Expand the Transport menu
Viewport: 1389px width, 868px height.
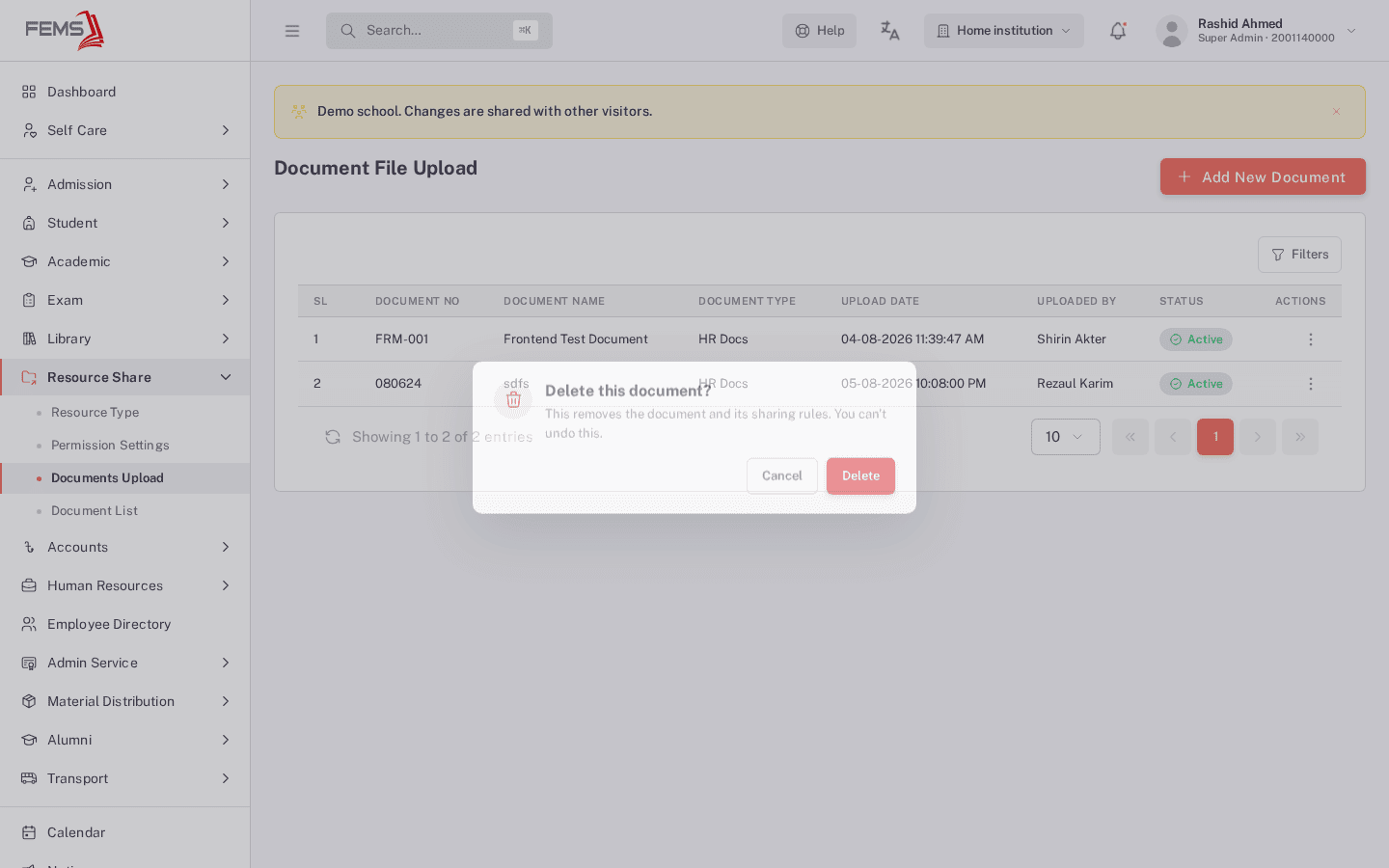click(x=125, y=778)
